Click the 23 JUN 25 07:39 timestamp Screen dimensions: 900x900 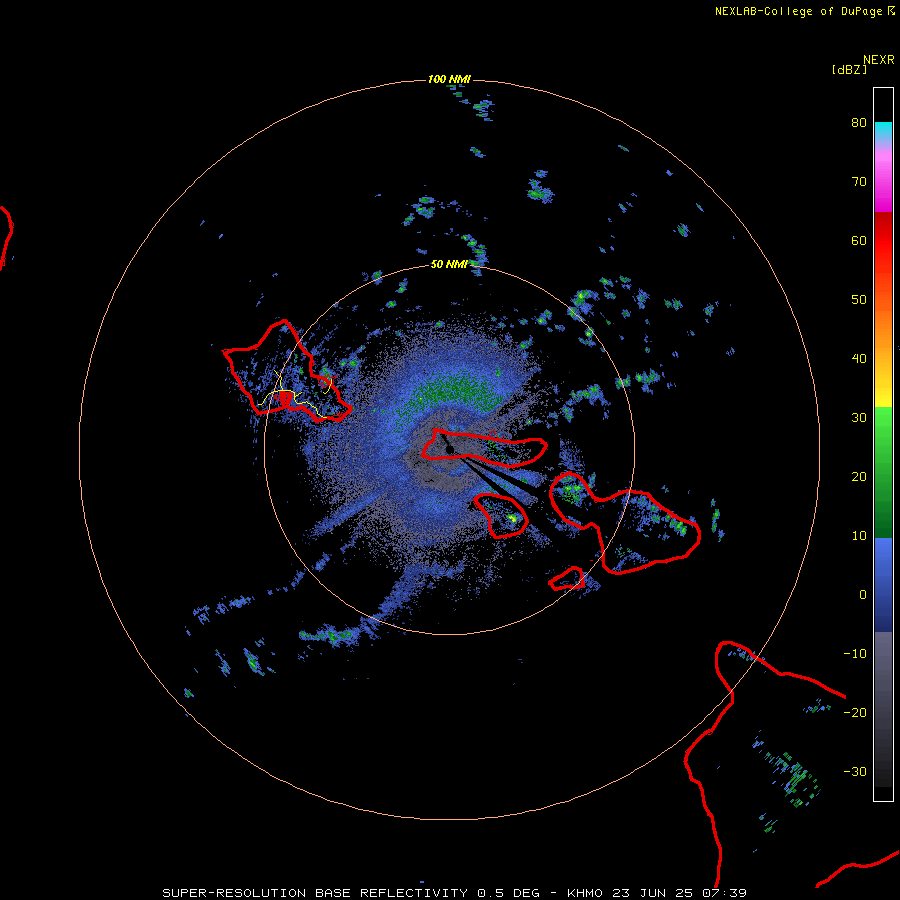tap(679, 893)
